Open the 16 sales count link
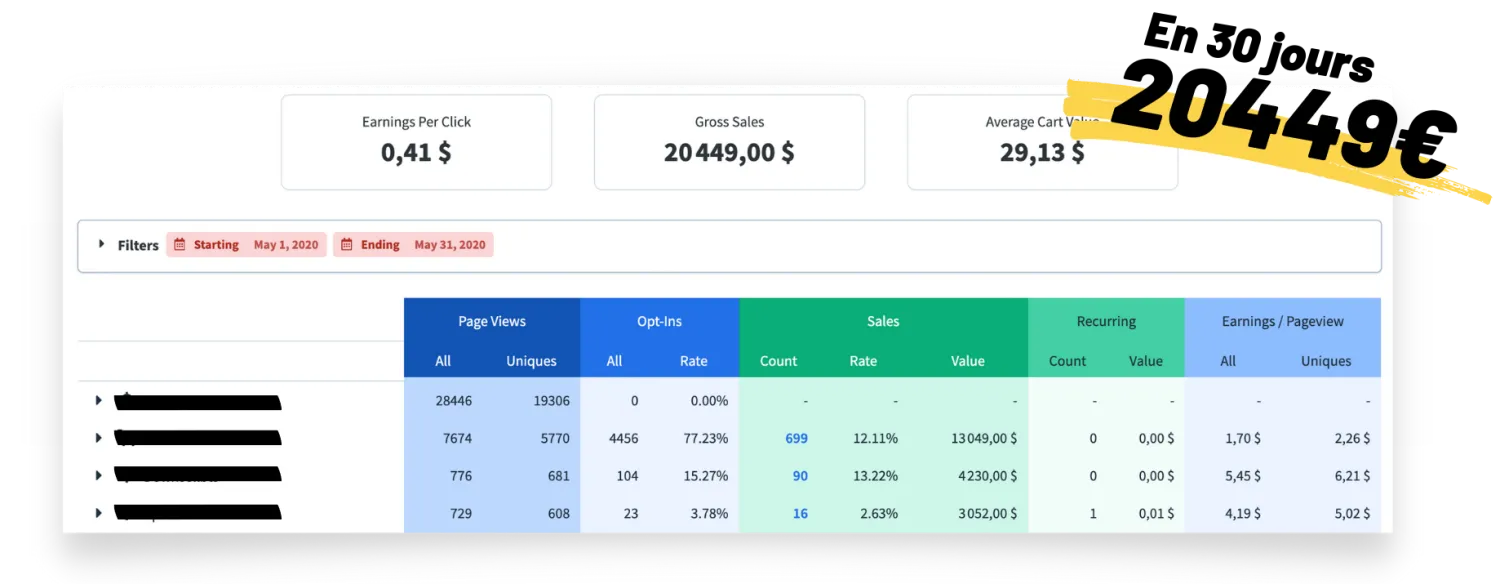This screenshot has height=584, width=1500. point(800,514)
